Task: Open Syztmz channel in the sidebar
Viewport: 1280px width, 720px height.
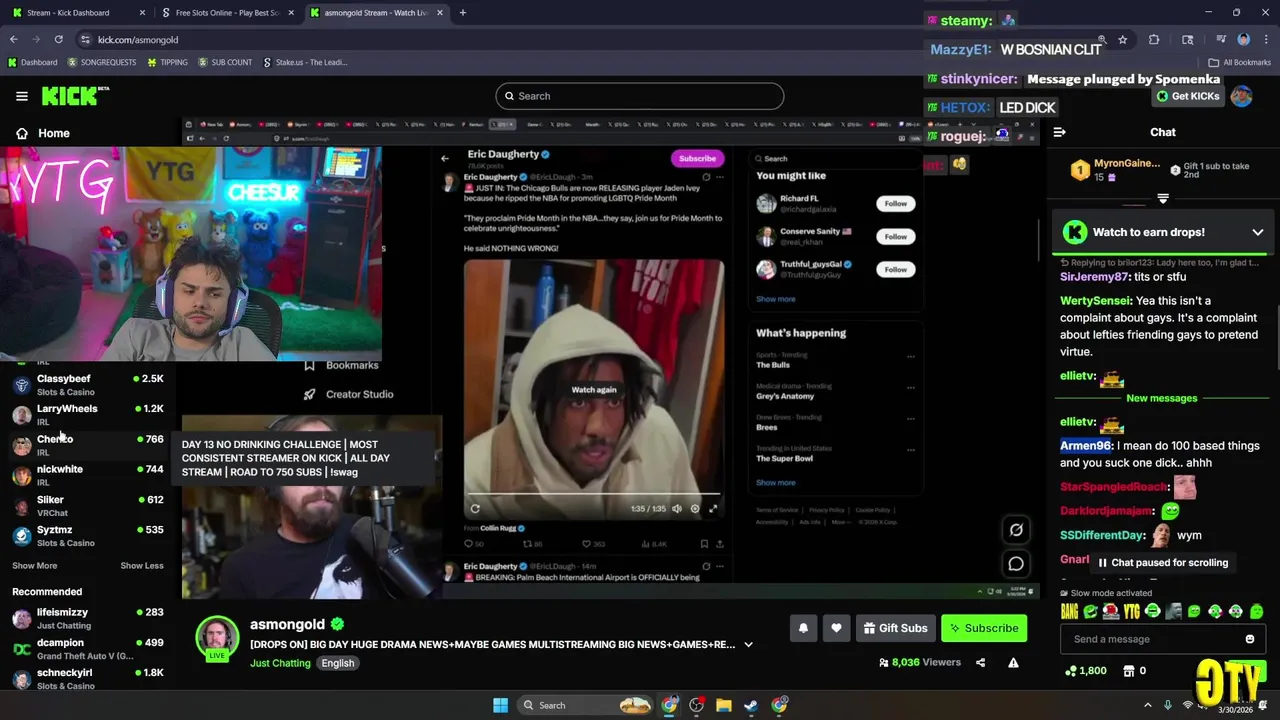Action: click(88, 535)
